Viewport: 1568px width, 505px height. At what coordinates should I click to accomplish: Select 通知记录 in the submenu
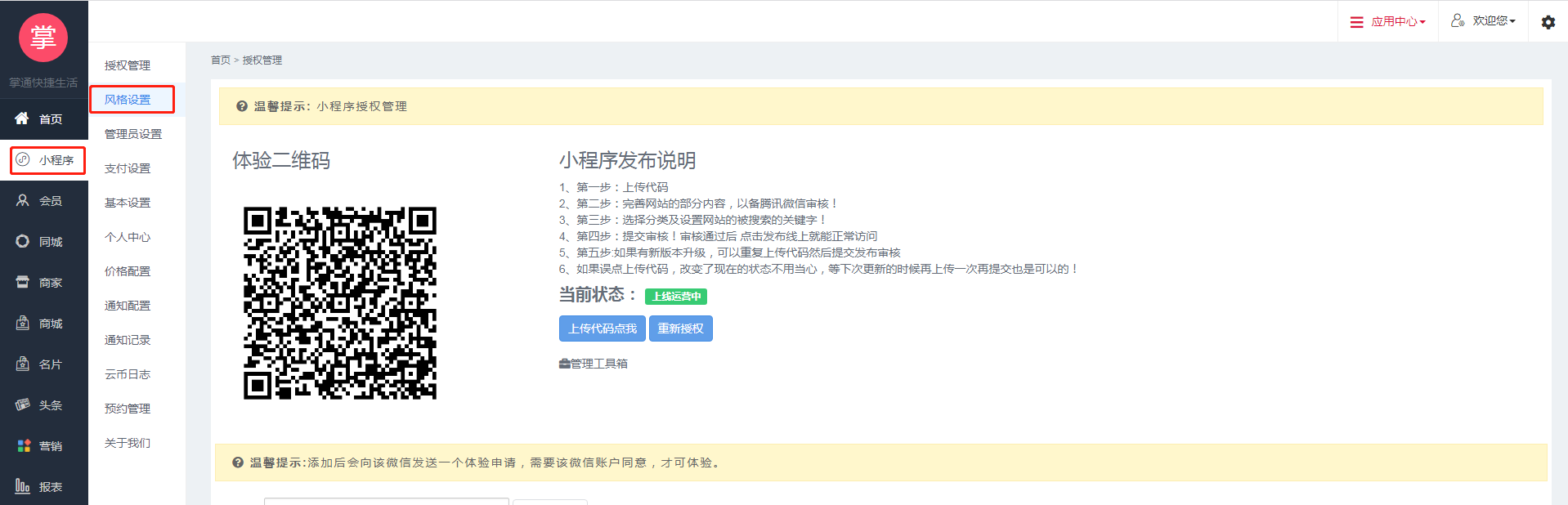click(128, 340)
